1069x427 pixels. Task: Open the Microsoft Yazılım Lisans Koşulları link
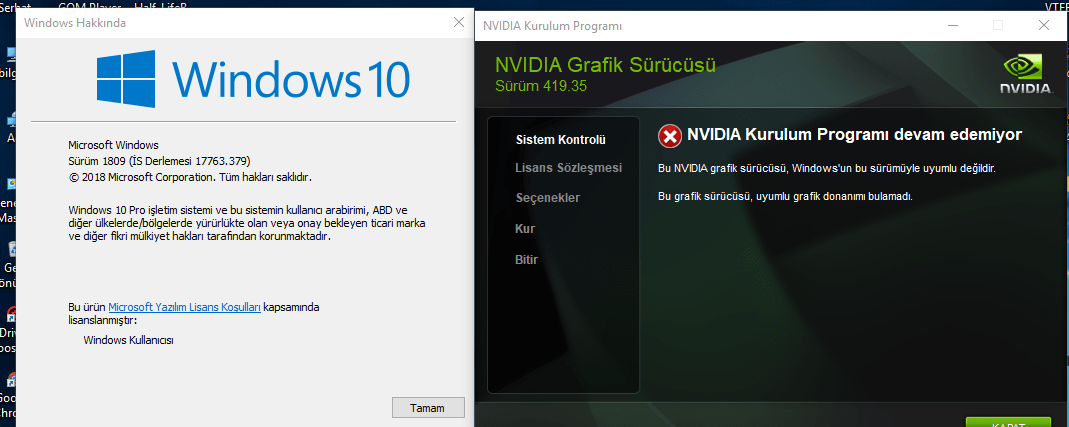184,307
